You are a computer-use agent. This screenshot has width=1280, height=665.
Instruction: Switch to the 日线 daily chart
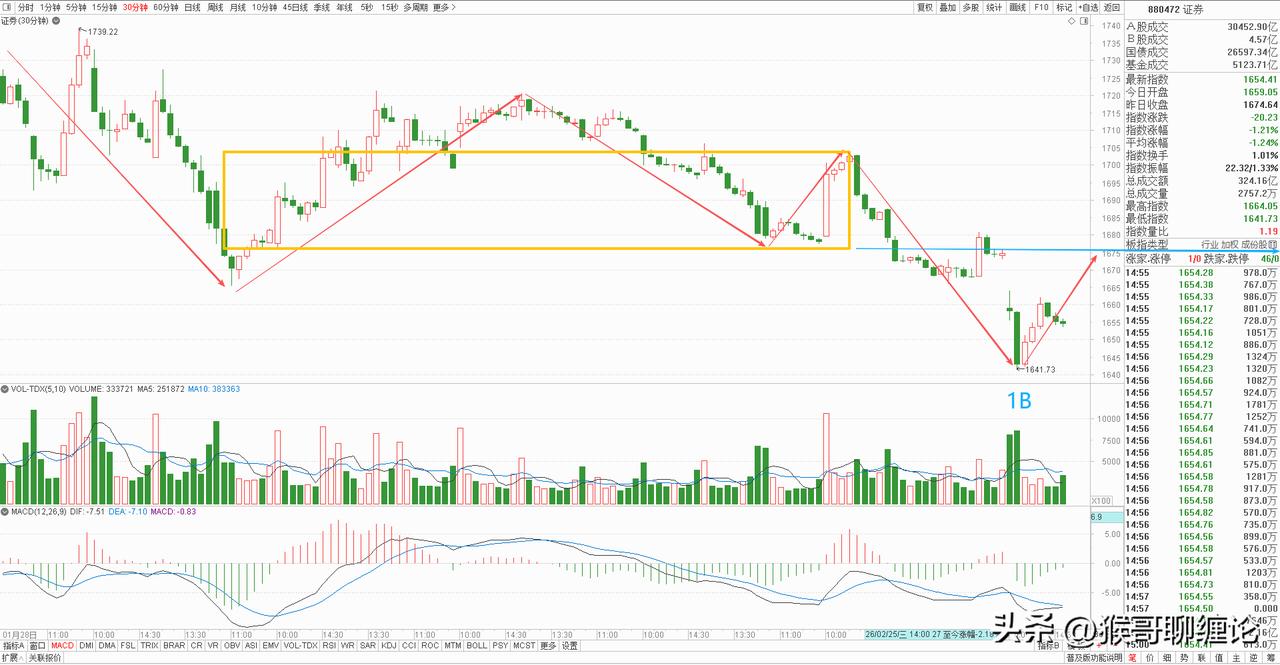pyautogui.click(x=192, y=7)
